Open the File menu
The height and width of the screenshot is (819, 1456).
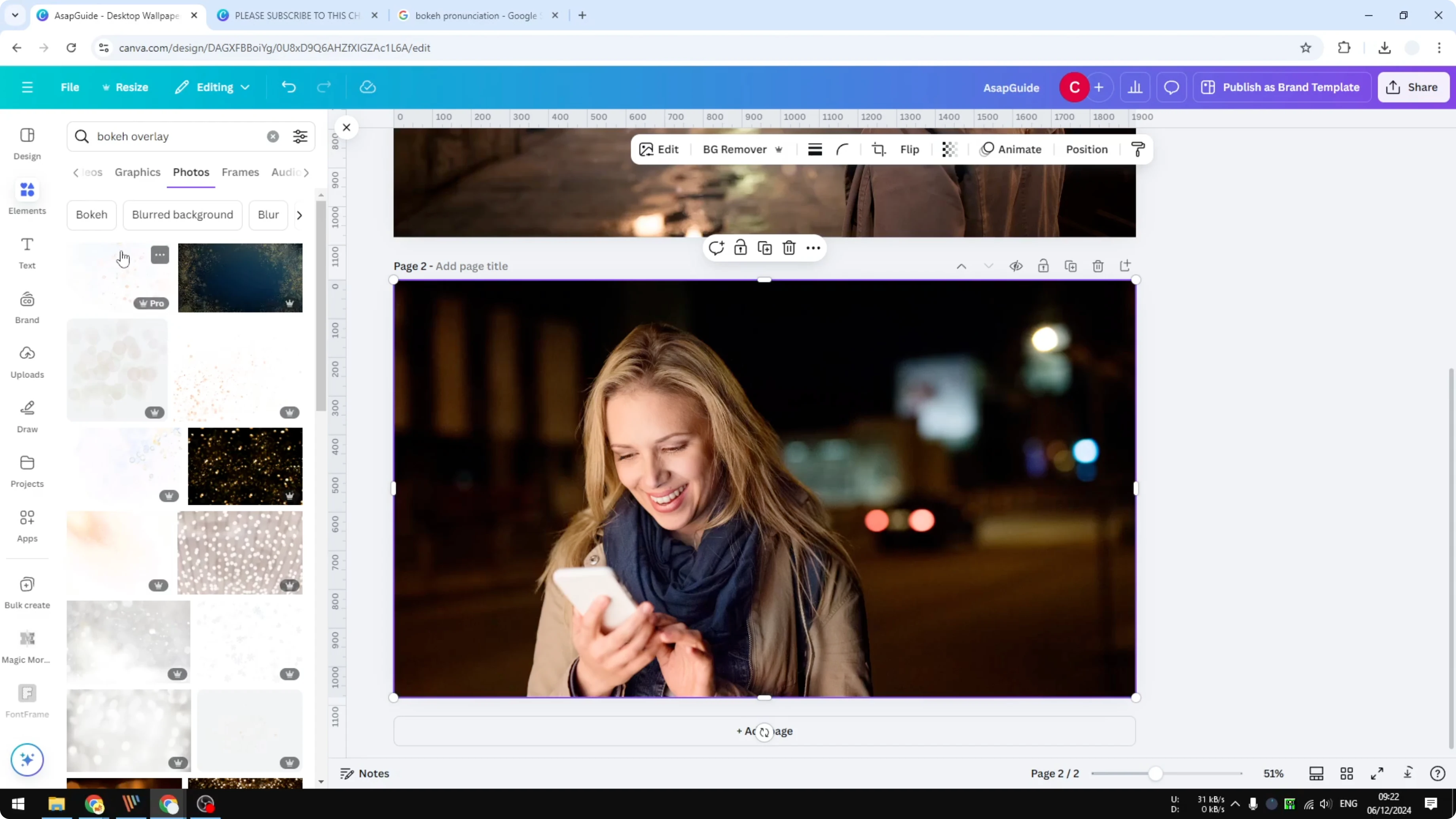click(x=70, y=87)
